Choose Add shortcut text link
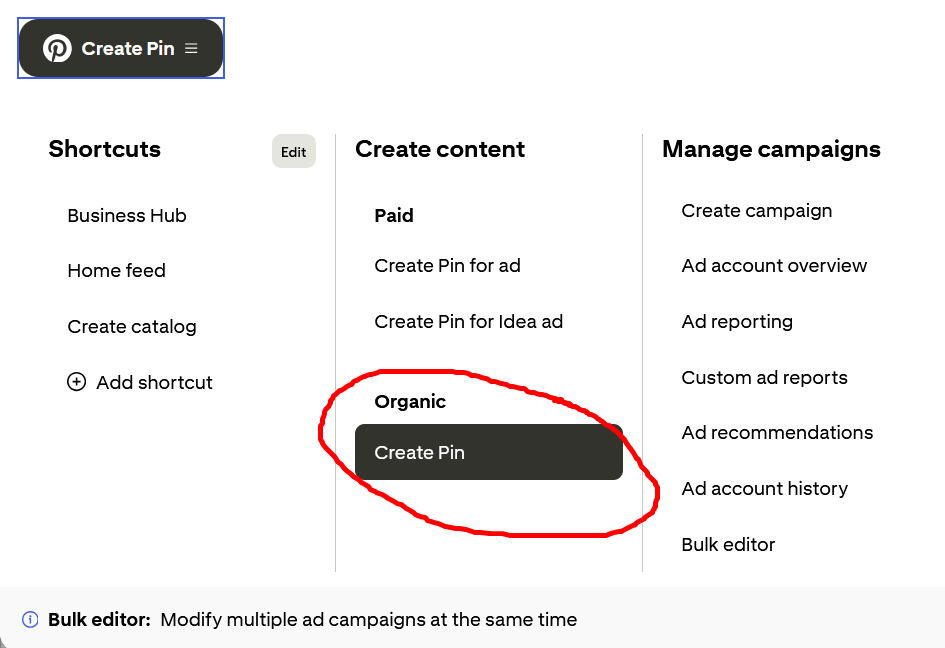 point(154,382)
